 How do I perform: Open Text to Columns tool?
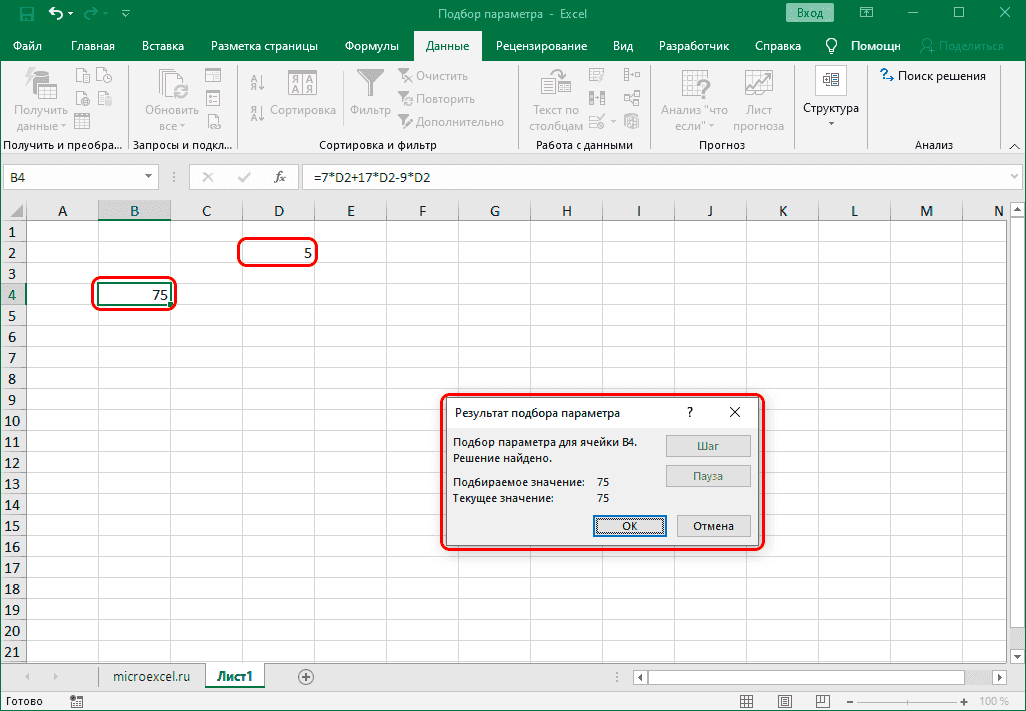556,100
